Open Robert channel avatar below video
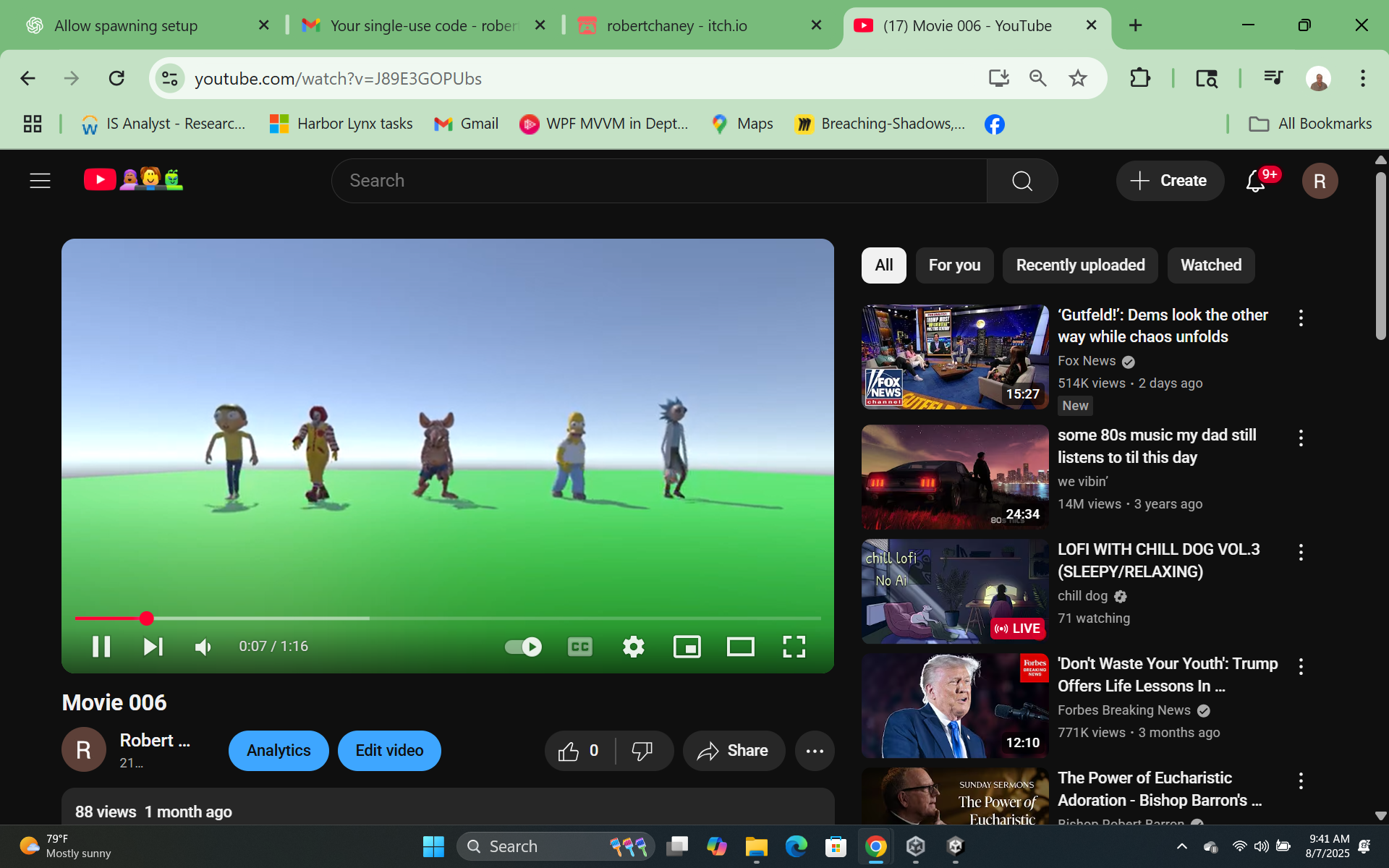 84,749
